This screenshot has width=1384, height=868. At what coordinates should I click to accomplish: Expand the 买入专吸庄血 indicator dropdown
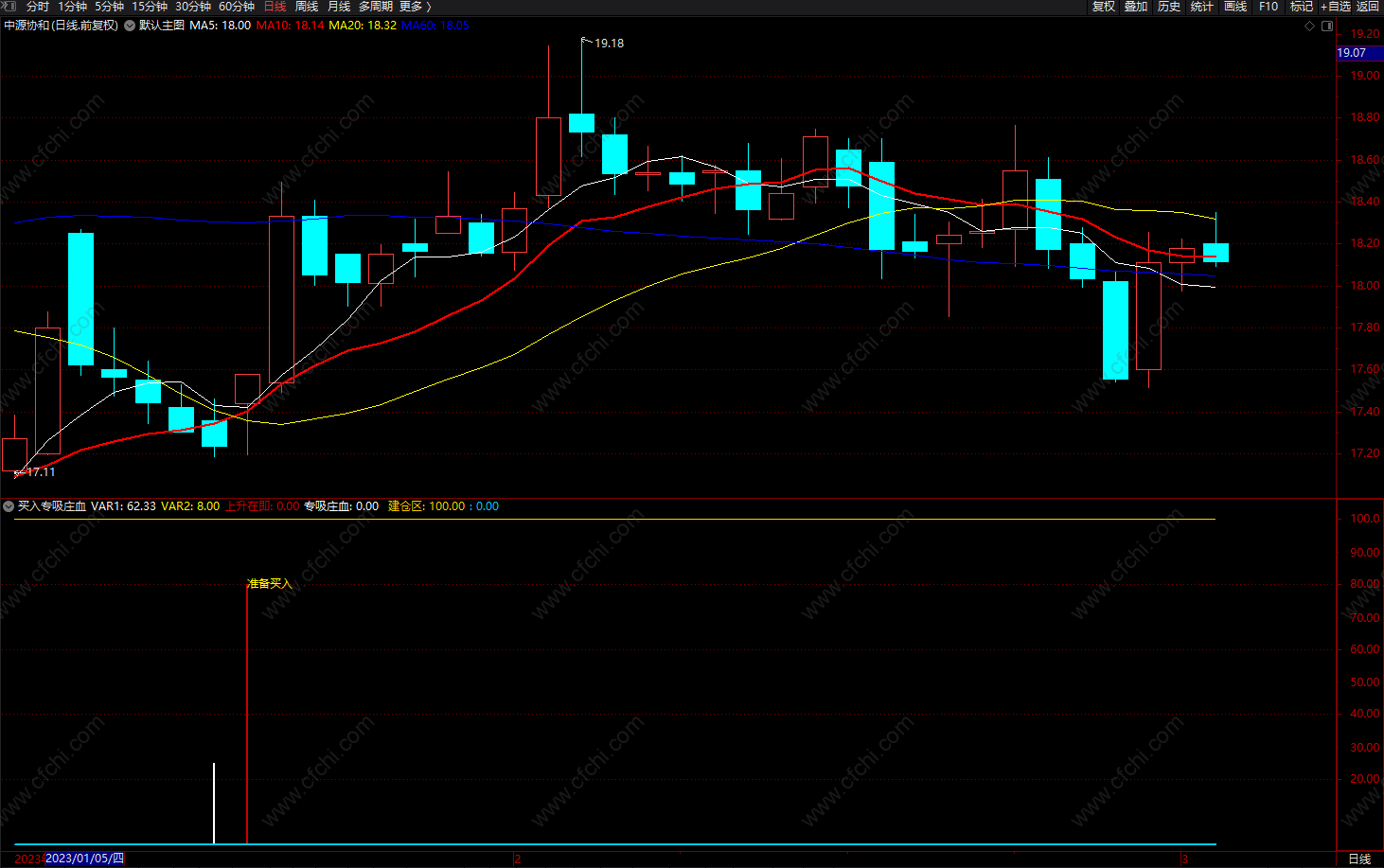click(x=9, y=506)
